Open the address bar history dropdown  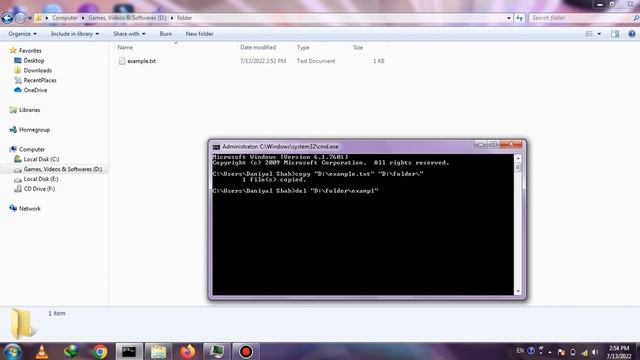(509, 18)
